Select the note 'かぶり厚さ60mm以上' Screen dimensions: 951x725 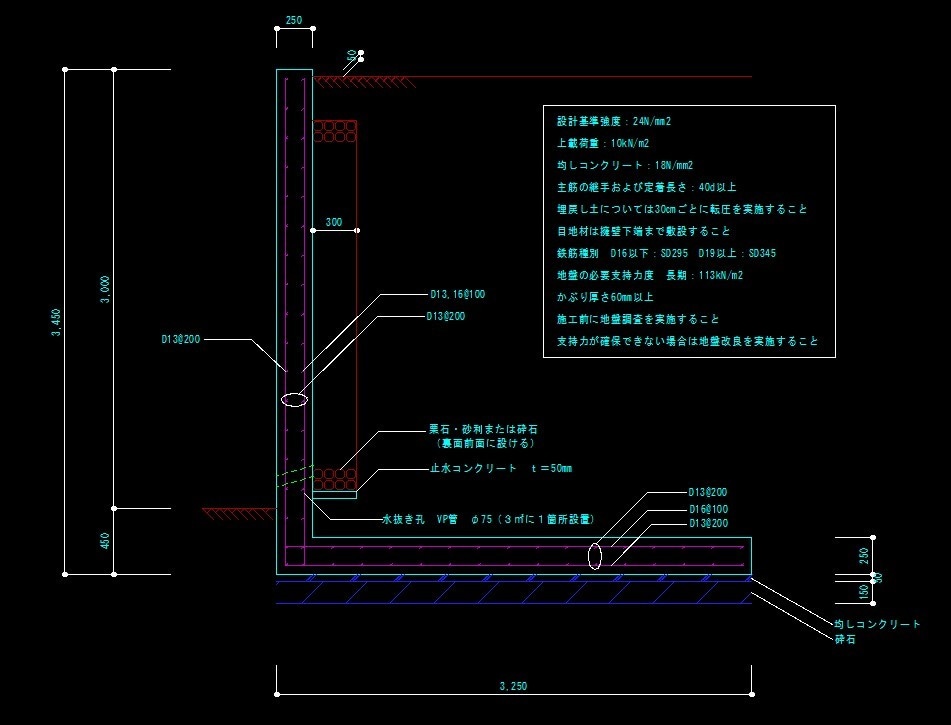pos(605,297)
